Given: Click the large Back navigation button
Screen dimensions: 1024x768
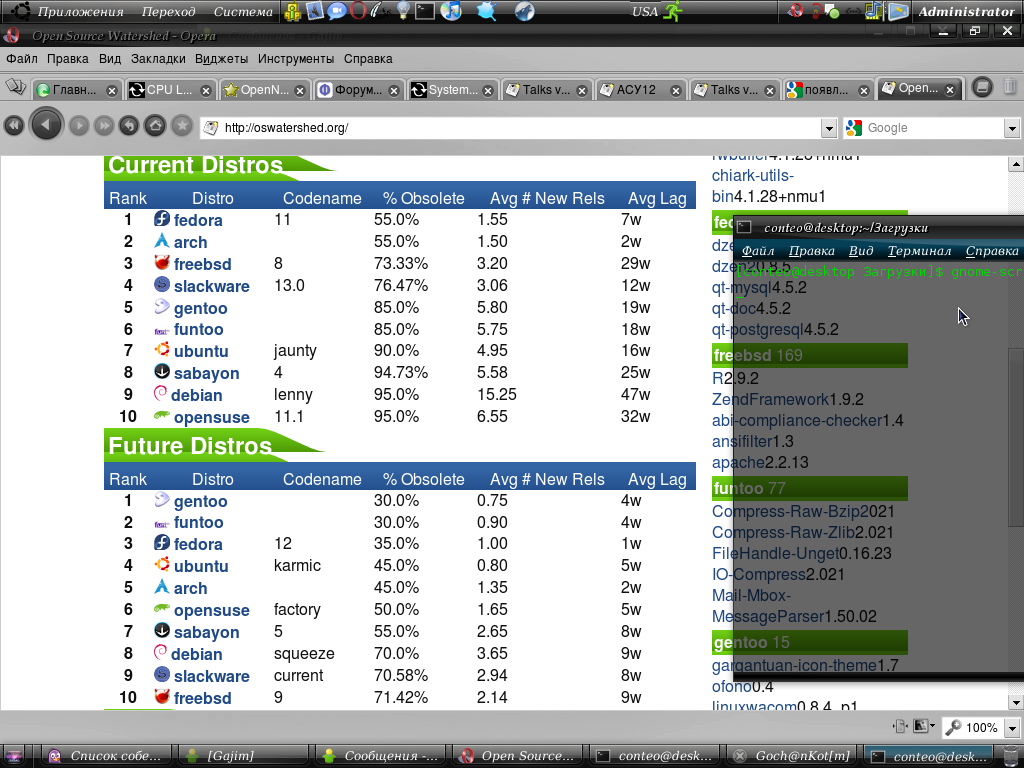Looking at the screenshot, I should 46,125.
